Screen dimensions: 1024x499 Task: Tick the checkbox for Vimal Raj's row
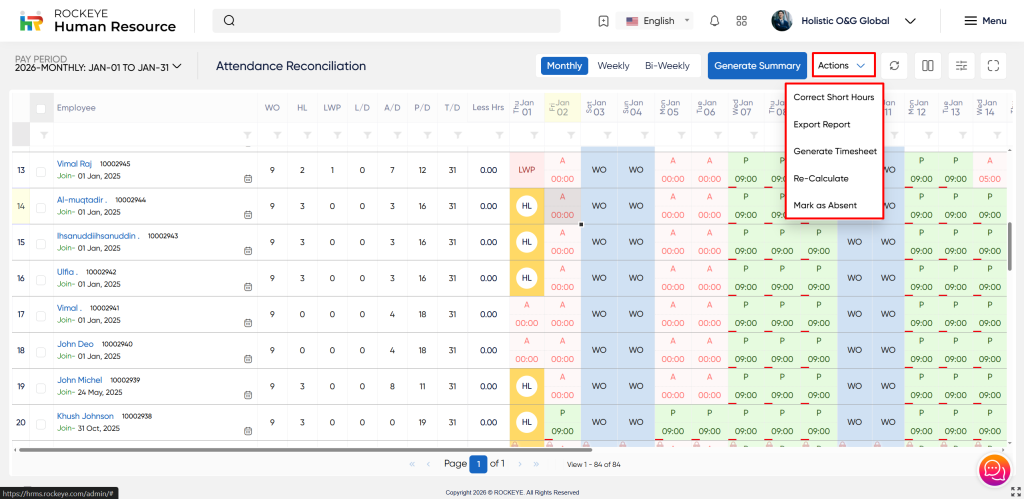[x=41, y=171]
